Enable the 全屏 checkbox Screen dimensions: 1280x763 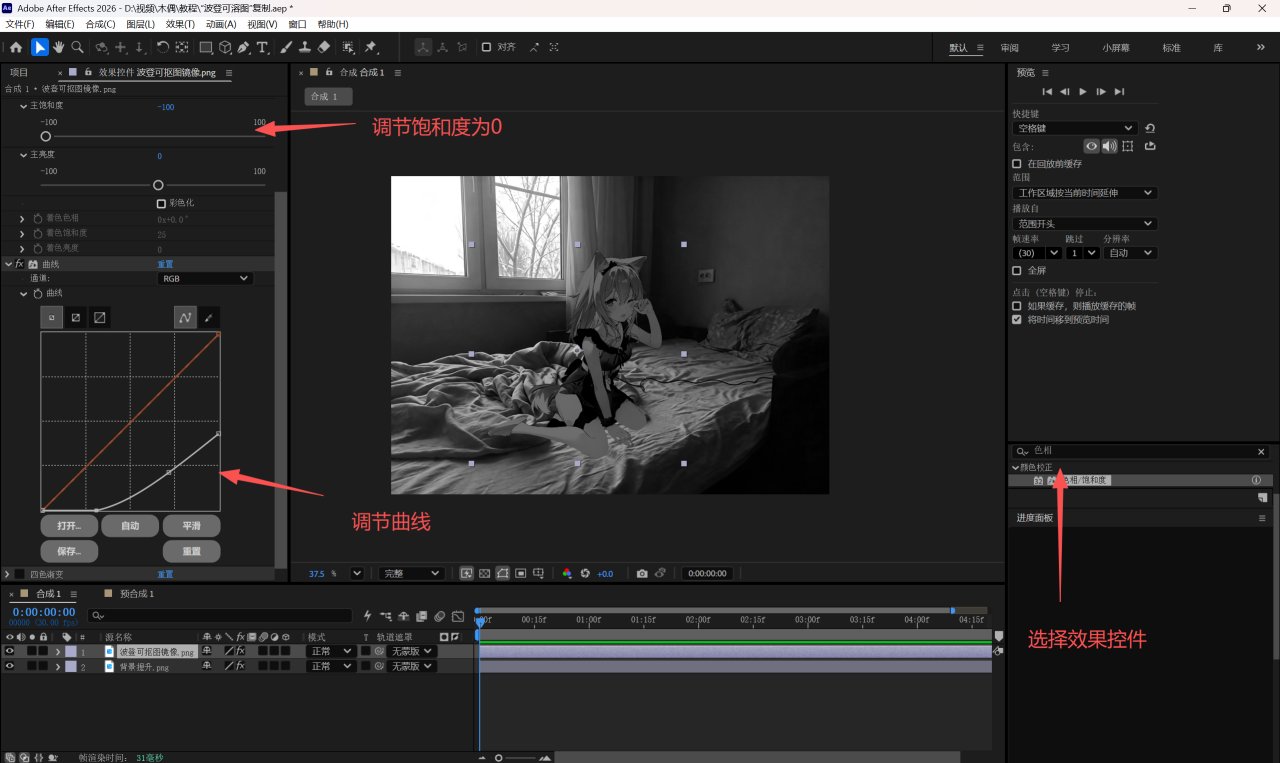coord(1017,270)
